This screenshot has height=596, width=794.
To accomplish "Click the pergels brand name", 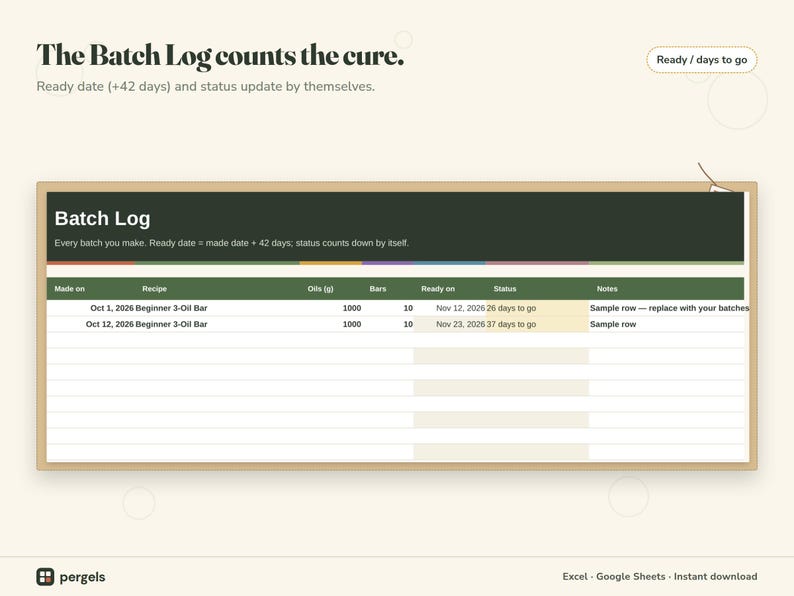I will [x=83, y=577].
